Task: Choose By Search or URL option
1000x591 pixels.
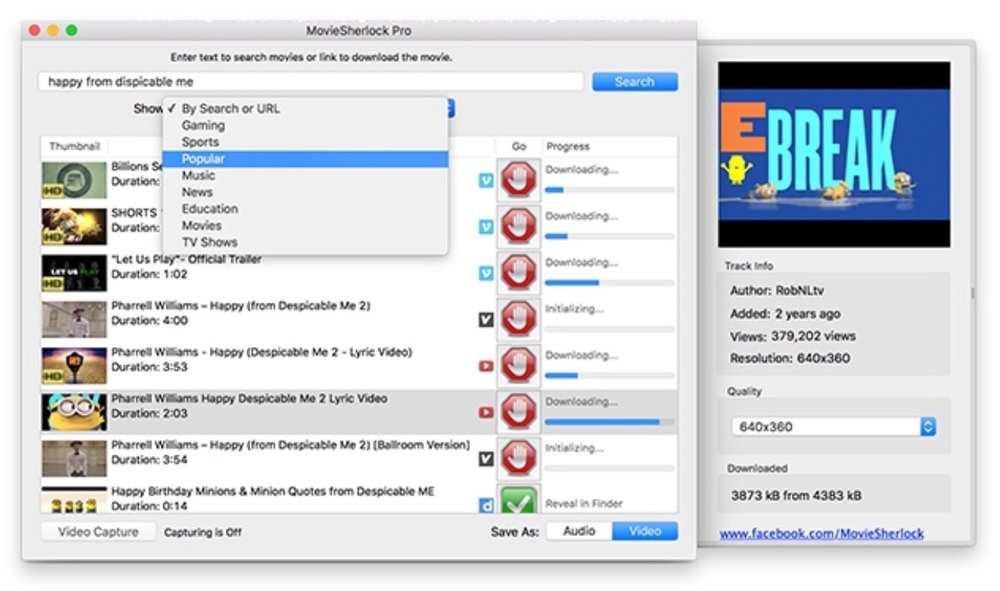Action: point(305,108)
